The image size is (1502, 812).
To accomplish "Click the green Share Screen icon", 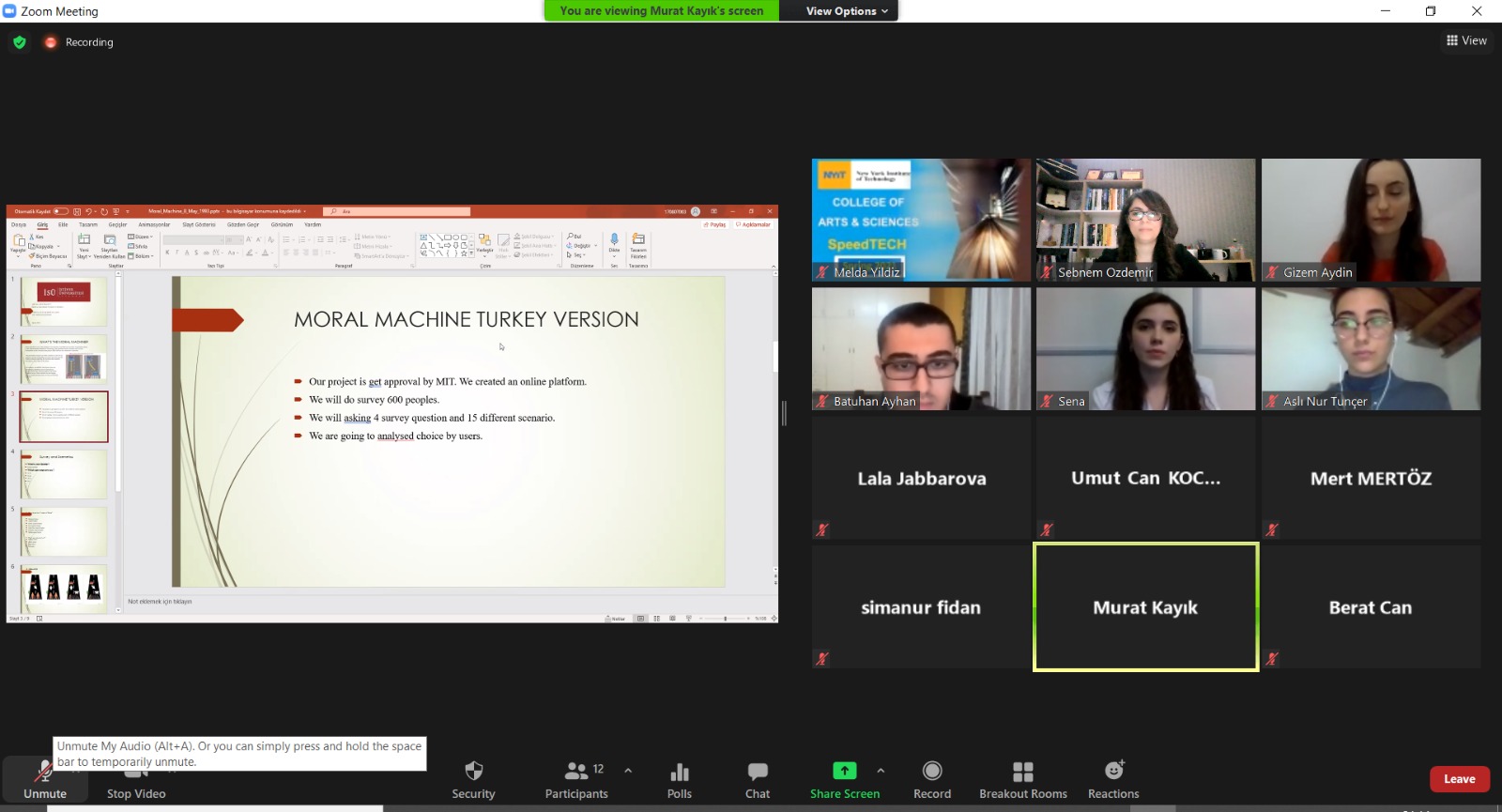I will coord(844,771).
